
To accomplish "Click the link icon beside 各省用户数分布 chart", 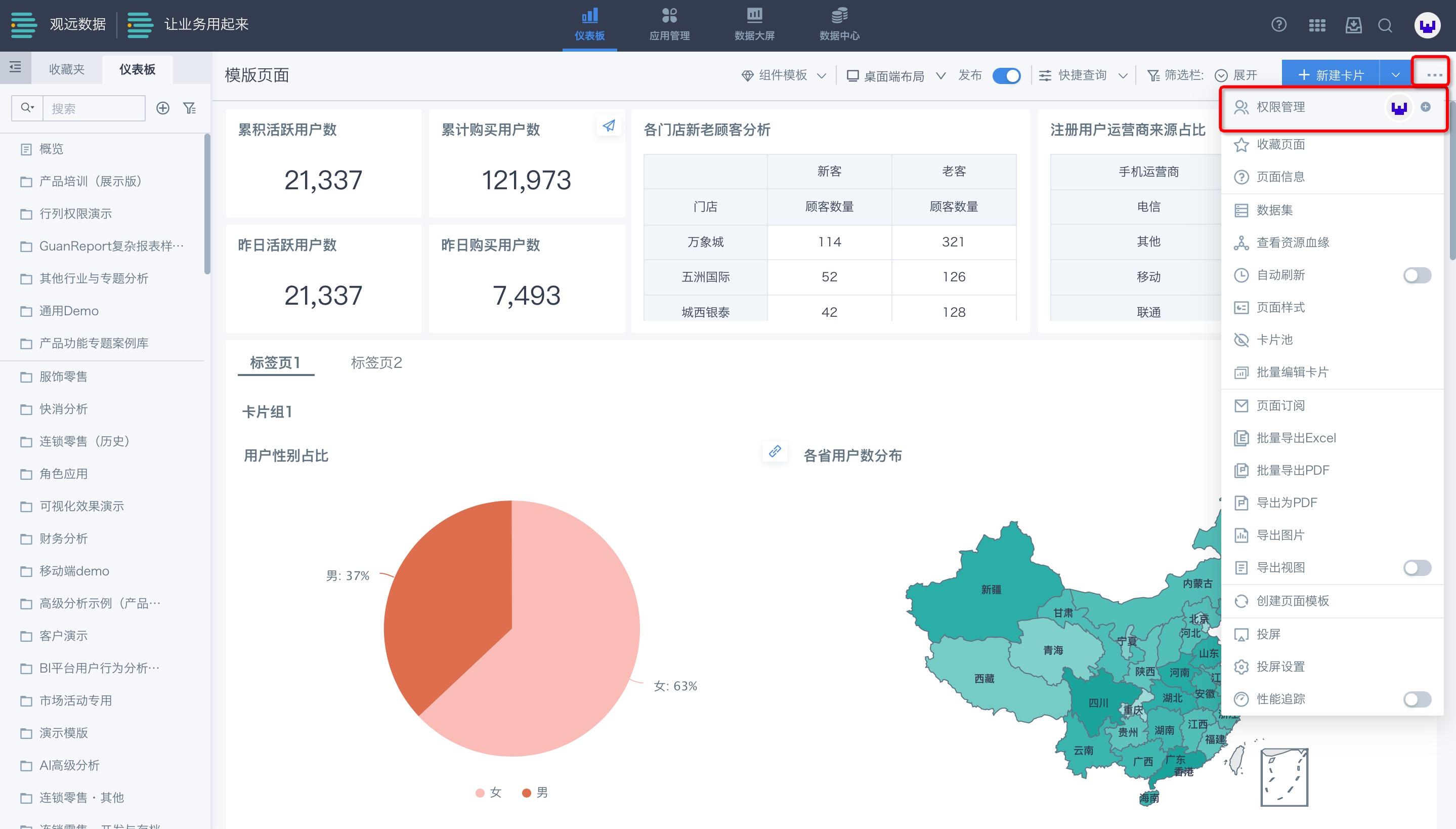I will (x=775, y=451).
